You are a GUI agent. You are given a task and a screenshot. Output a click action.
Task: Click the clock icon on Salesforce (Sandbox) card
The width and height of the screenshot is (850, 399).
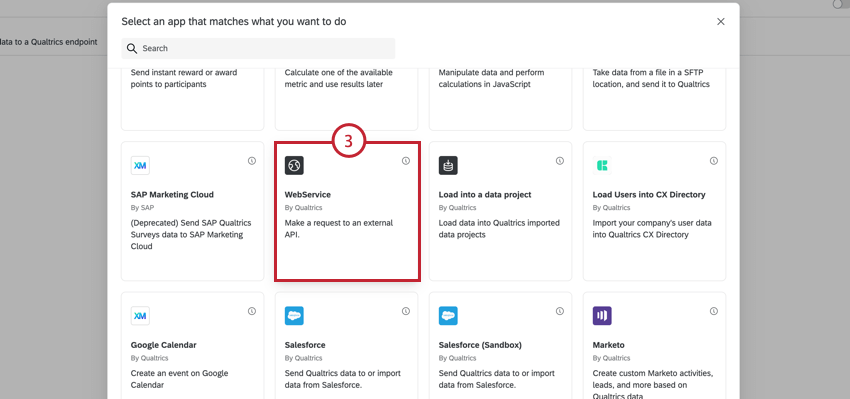(560, 311)
